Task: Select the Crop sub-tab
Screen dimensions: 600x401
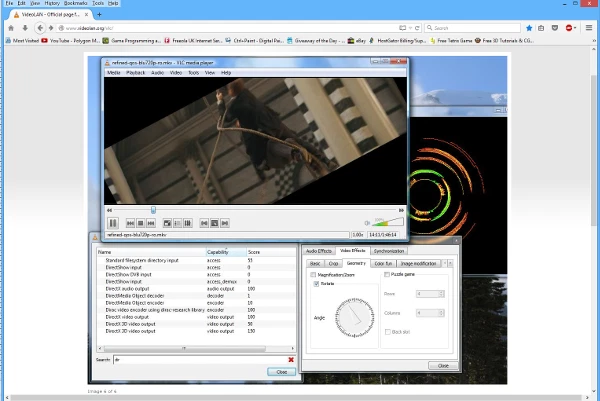Action: pyautogui.click(x=333, y=263)
